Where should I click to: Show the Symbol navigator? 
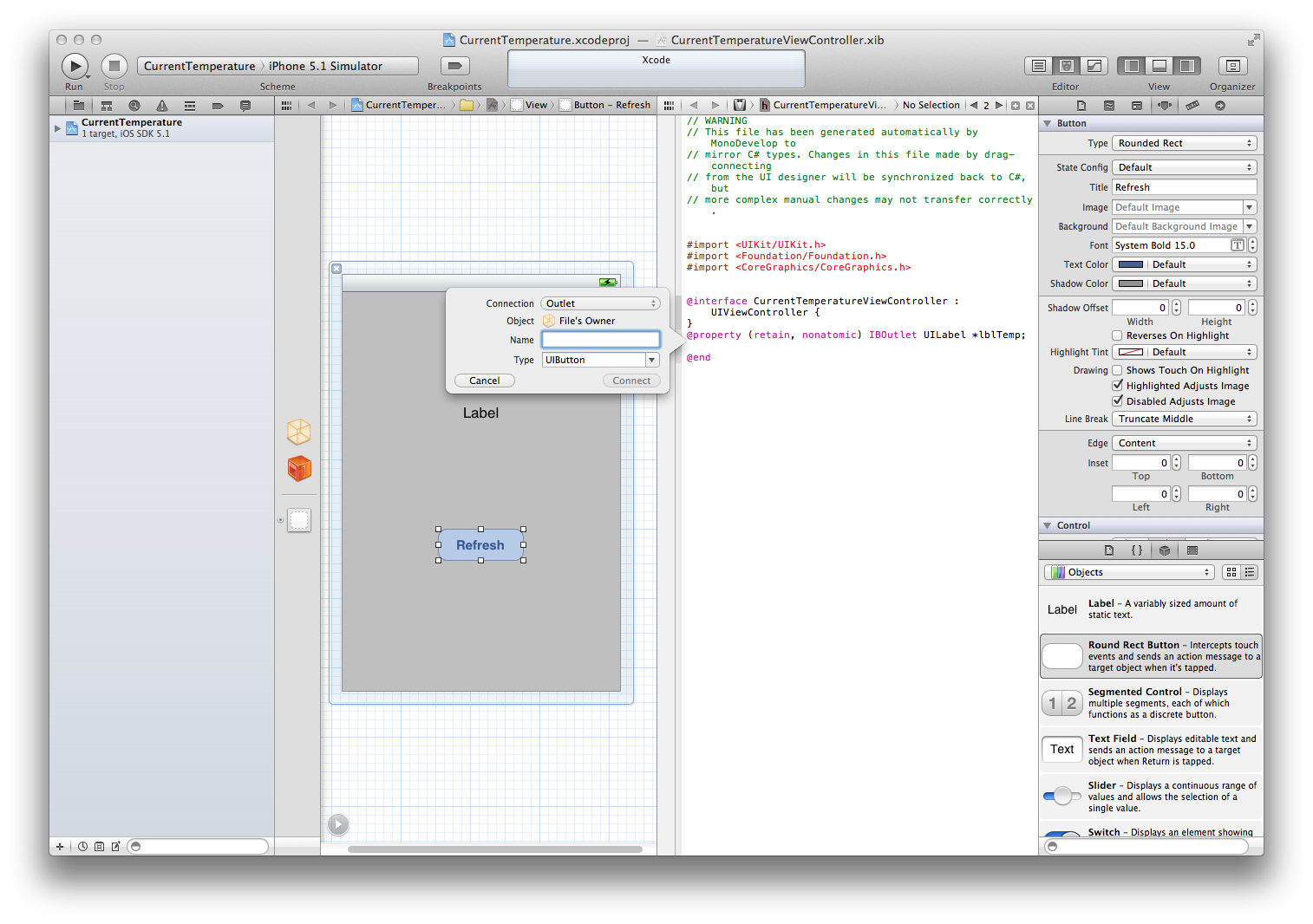[107, 106]
